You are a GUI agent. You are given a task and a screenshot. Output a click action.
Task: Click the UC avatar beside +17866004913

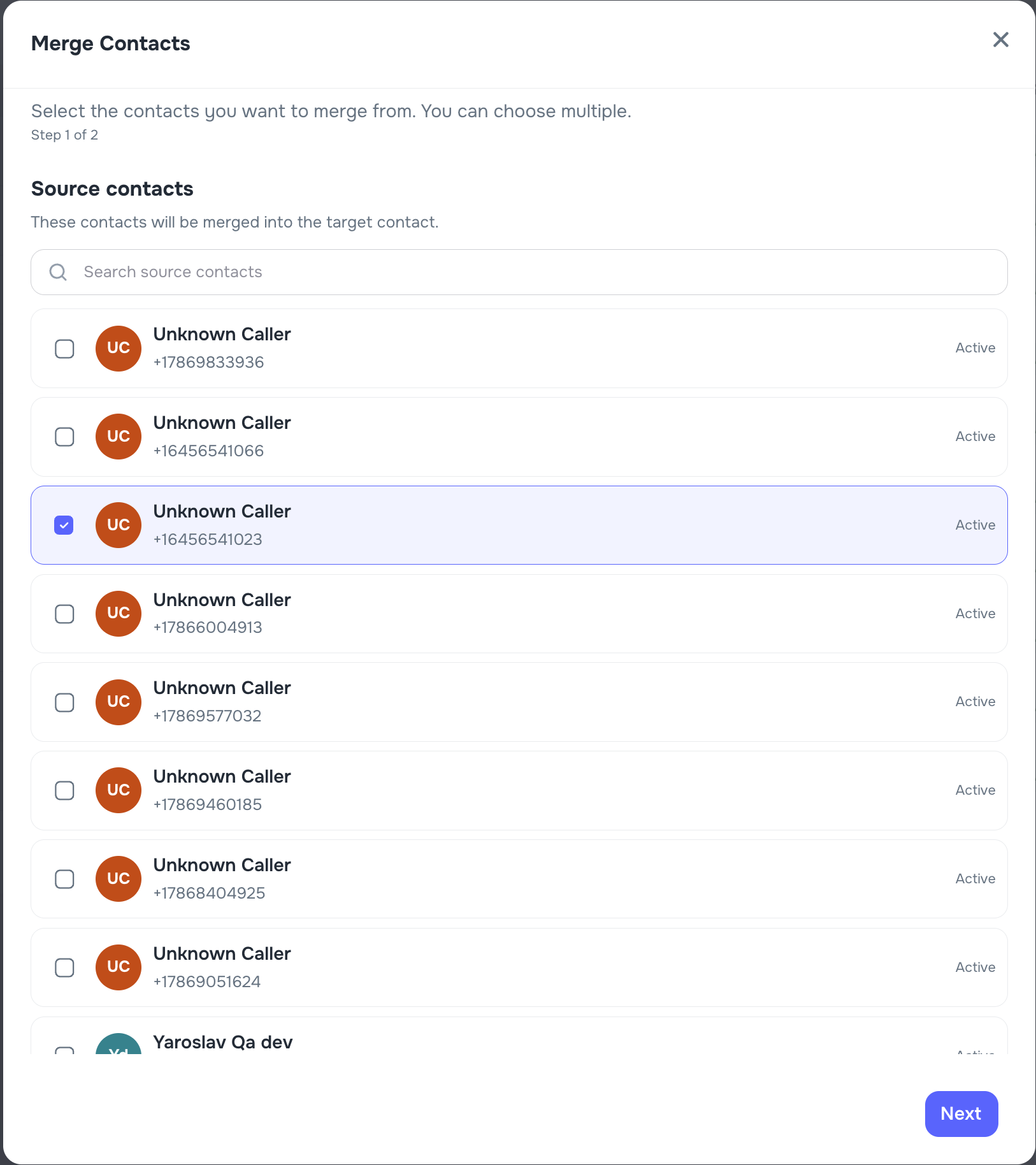(x=119, y=614)
